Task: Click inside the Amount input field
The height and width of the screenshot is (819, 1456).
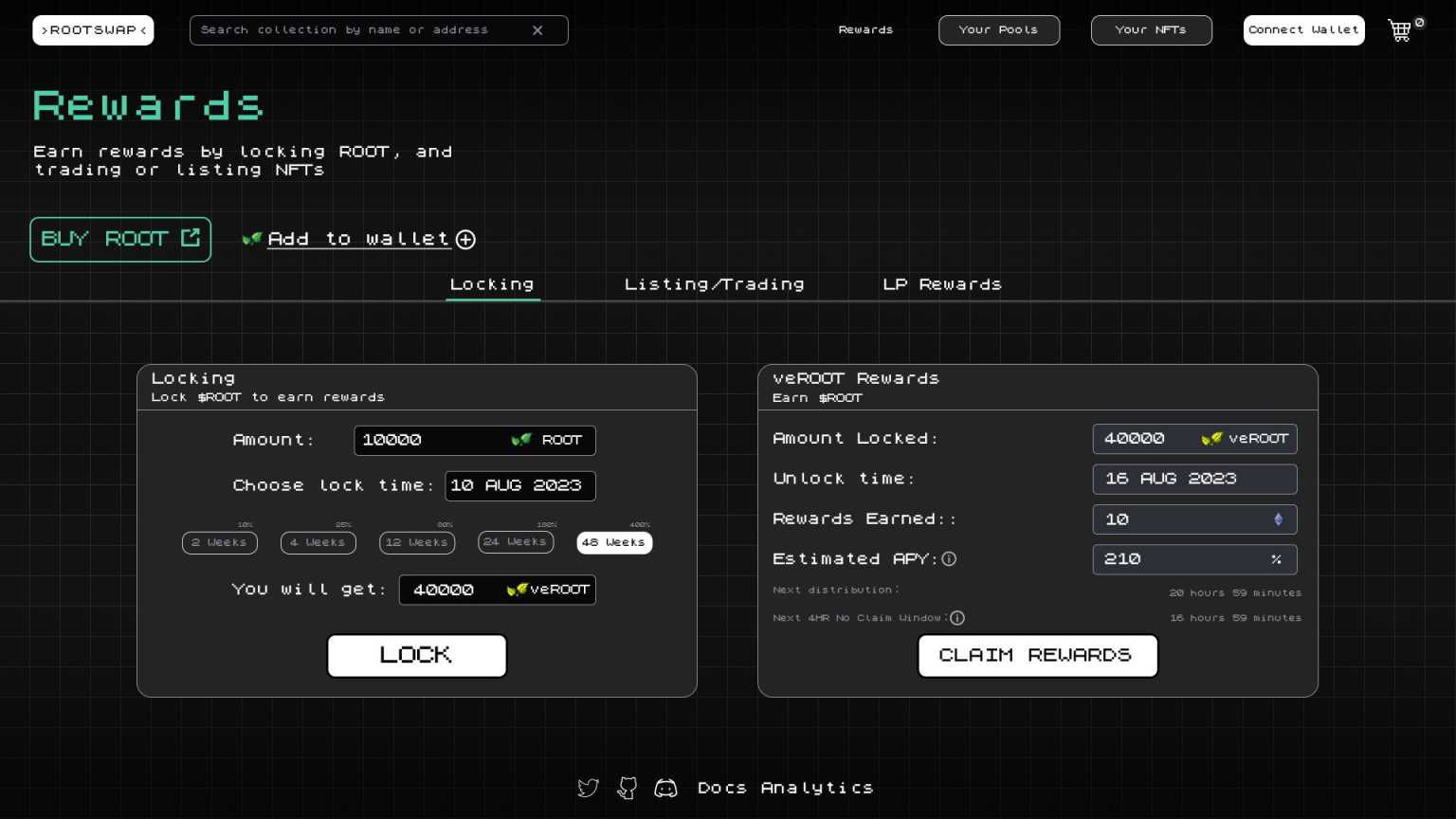Action: [x=436, y=440]
